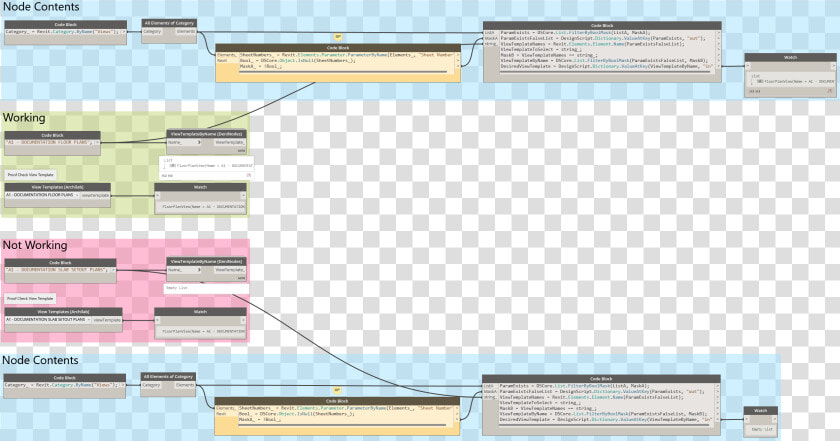Click the ParamExists line in the lower large Code Block
The image size is (840, 441).
pos(574,386)
